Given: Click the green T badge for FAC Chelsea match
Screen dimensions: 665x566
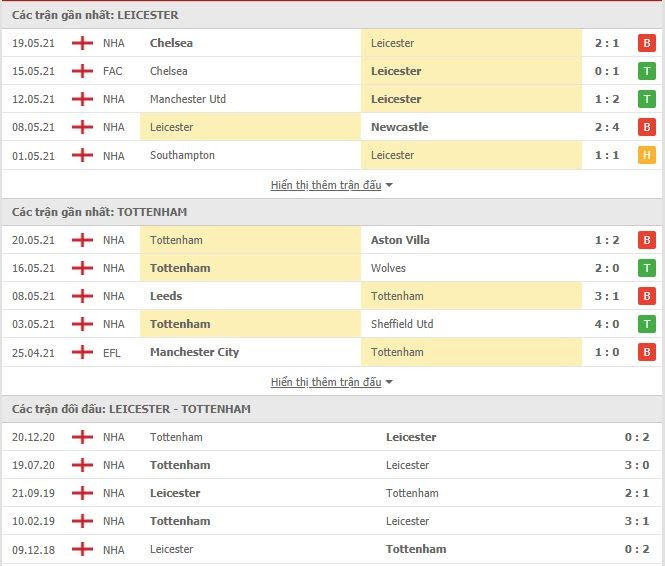Looking at the screenshot, I should point(647,71).
